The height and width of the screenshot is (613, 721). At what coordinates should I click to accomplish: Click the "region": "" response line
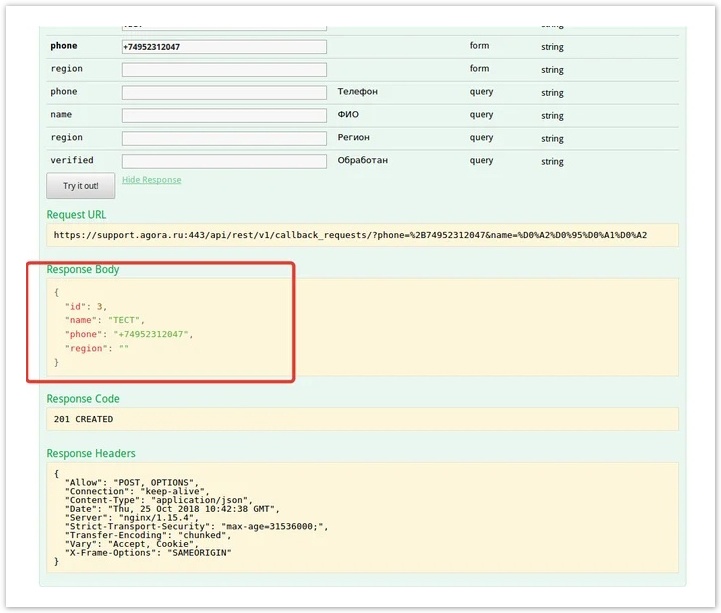97,349
